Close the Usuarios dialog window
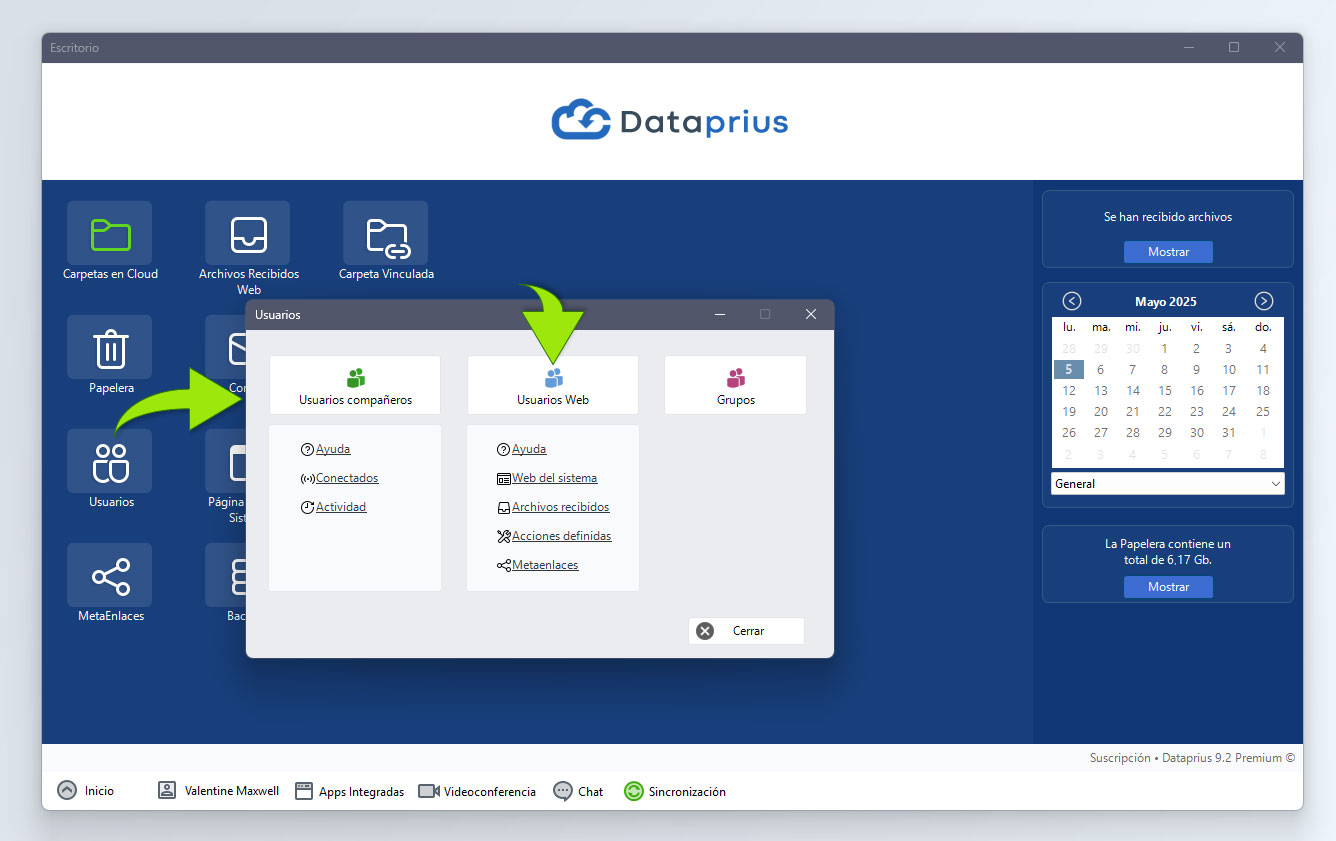The height and width of the screenshot is (841, 1336). tap(811, 314)
